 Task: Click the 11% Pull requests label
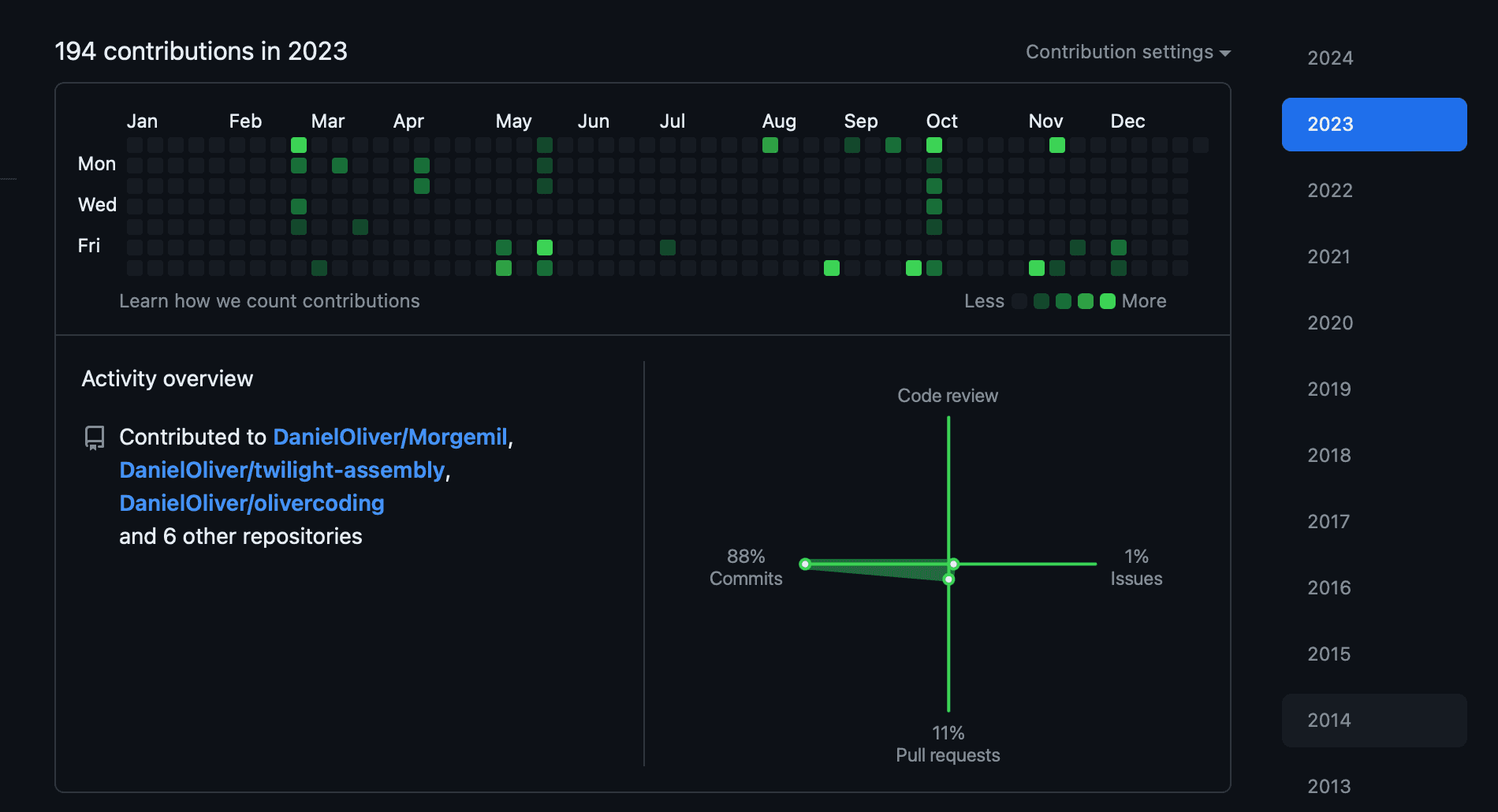click(948, 744)
